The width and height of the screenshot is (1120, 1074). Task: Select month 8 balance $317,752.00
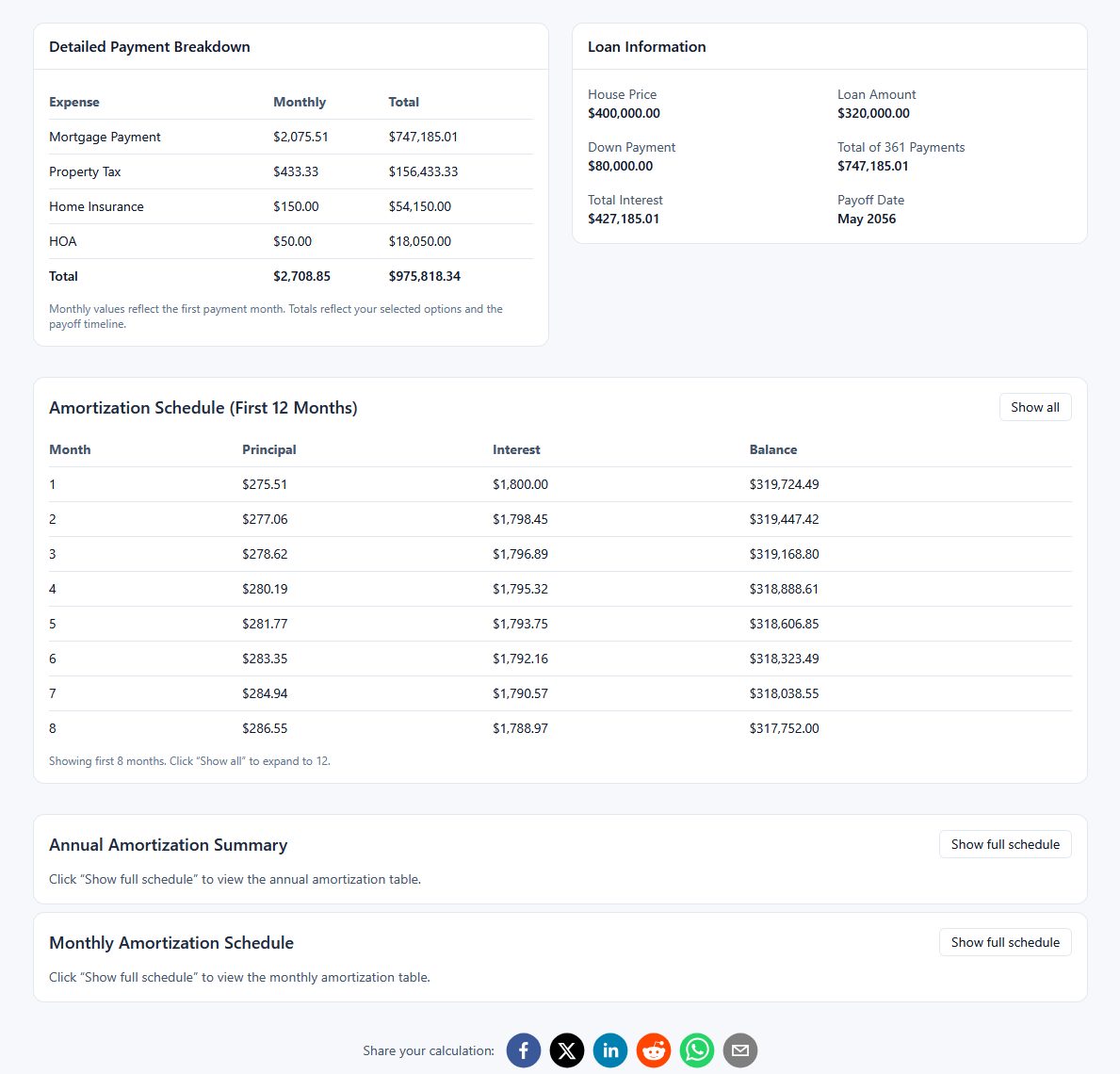pyautogui.click(x=784, y=728)
